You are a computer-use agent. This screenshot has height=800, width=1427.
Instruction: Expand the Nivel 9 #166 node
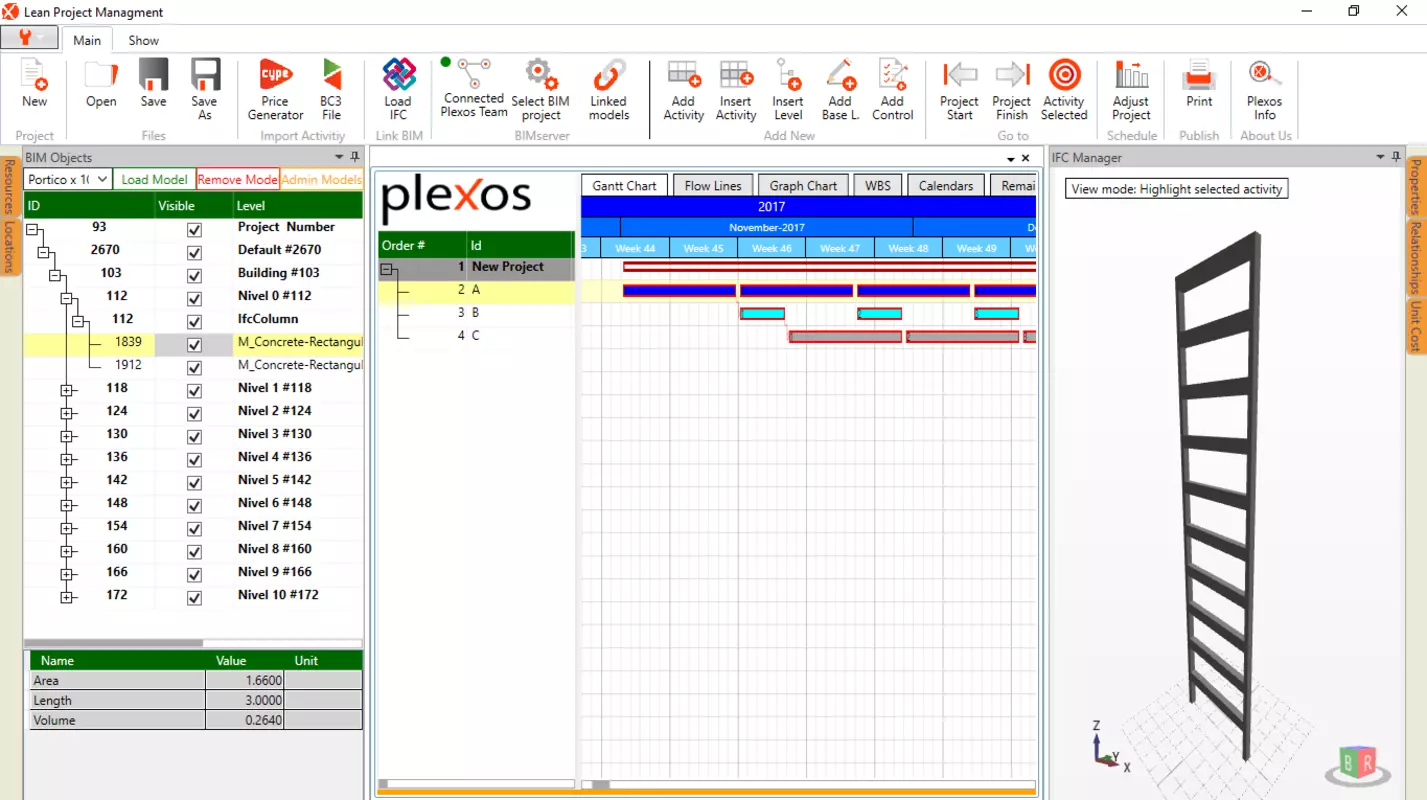(67, 574)
